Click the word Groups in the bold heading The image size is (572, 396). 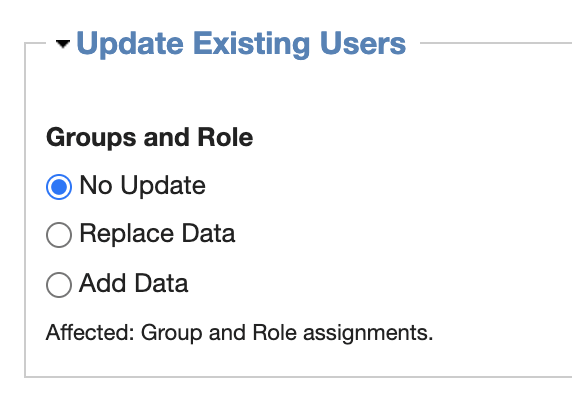tap(91, 138)
